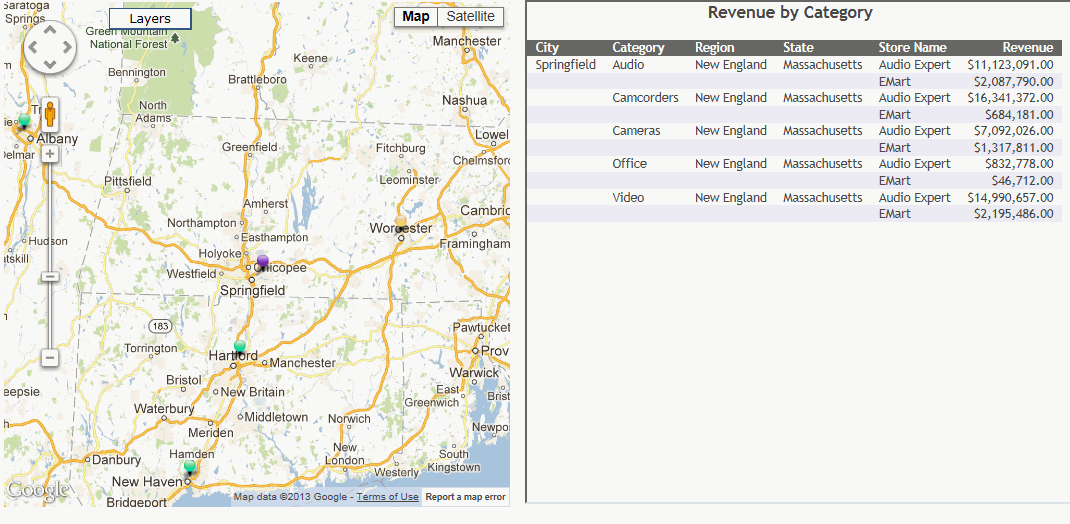Click the Springfield city cell
1070x524 pixels.
pyautogui.click(x=566, y=66)
